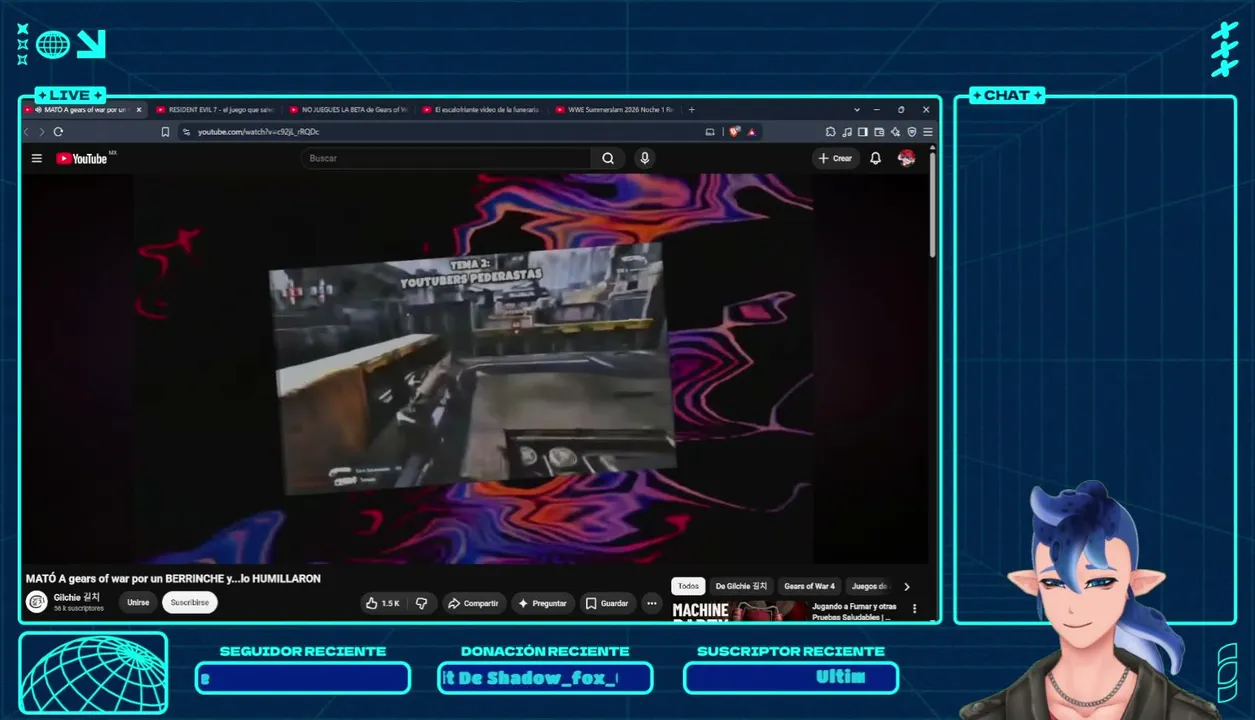Go back in the browser
1255x720 pixels.
click(27, 131)
